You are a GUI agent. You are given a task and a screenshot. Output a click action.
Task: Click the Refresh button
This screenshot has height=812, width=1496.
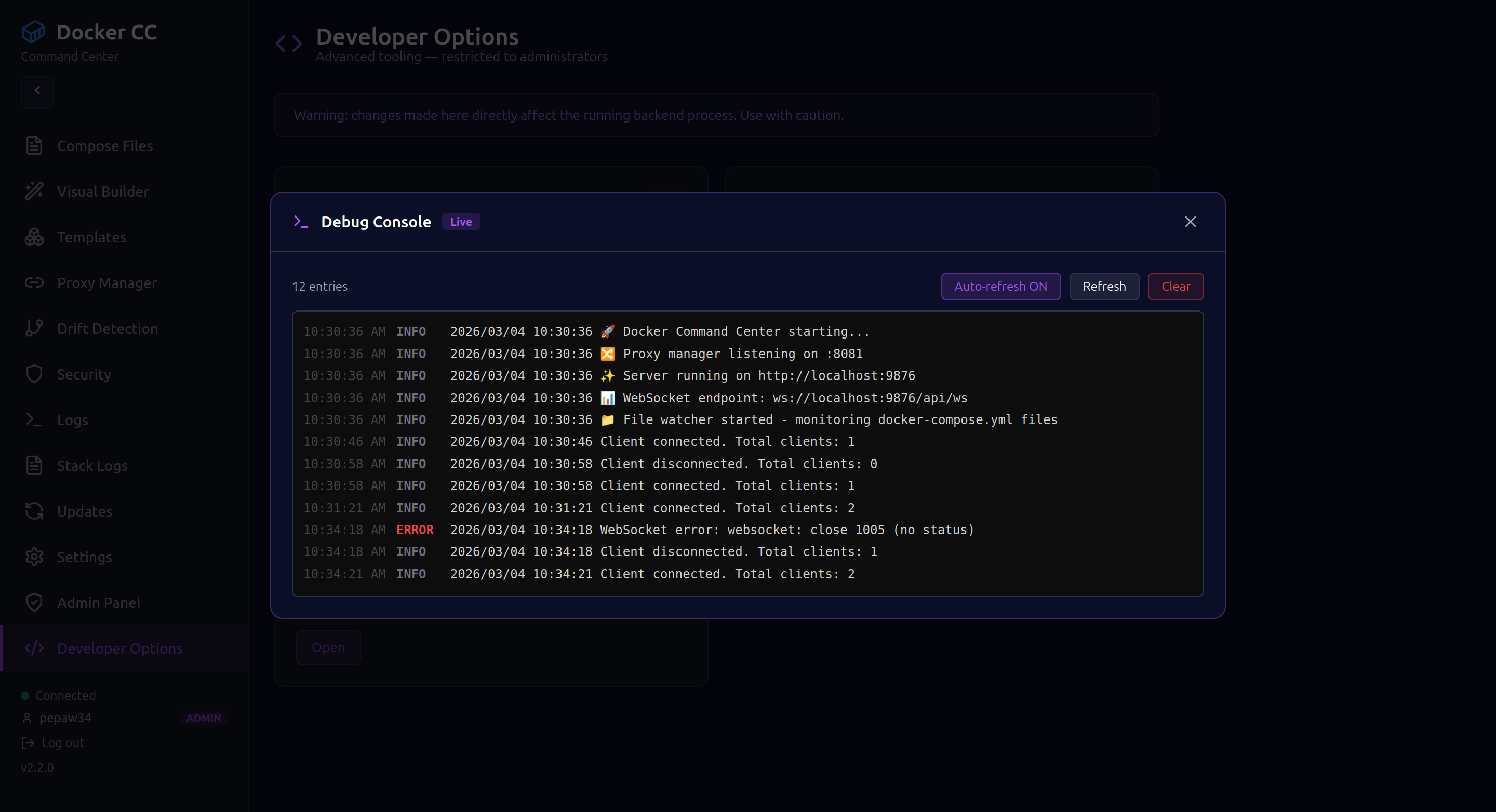point(1103,286)
